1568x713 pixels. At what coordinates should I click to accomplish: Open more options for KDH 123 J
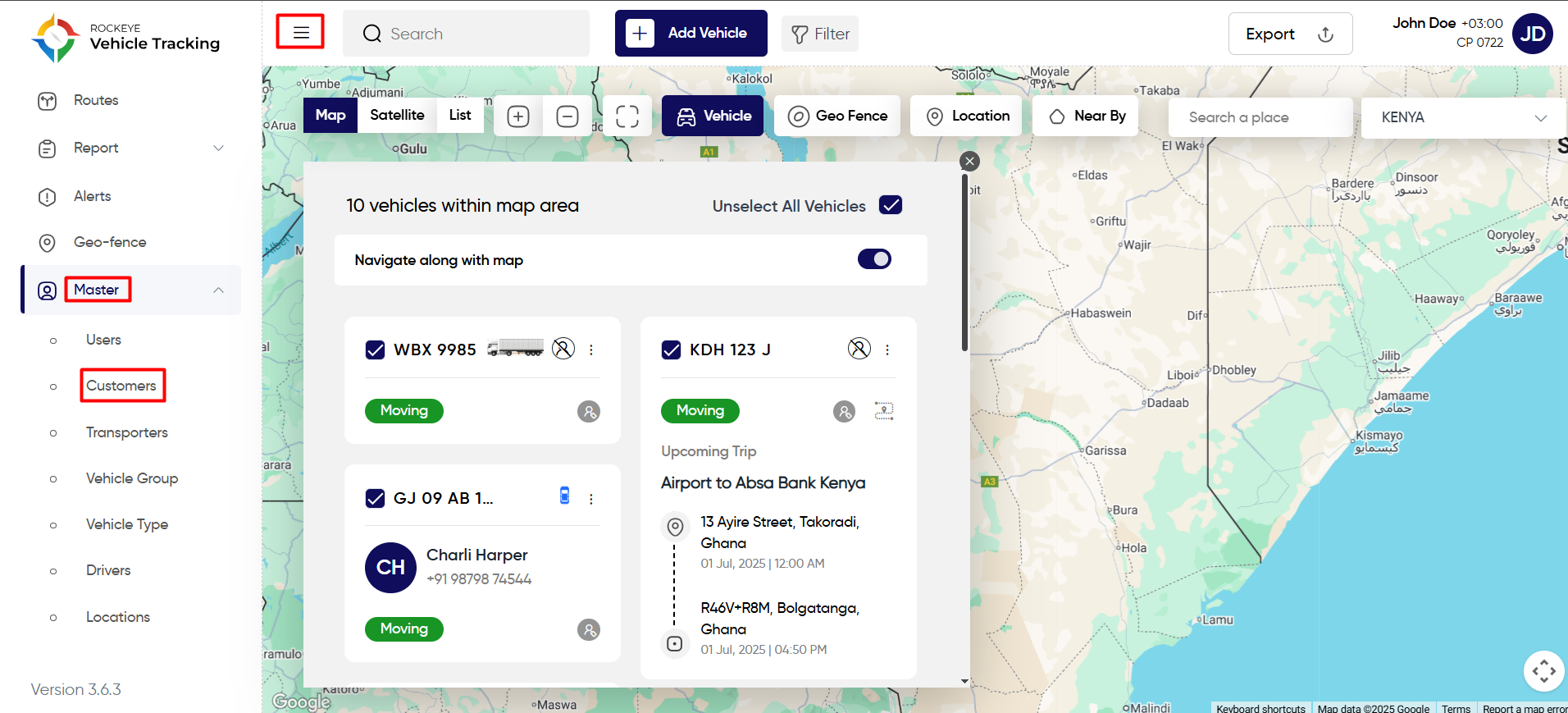(x=887, y=350)
